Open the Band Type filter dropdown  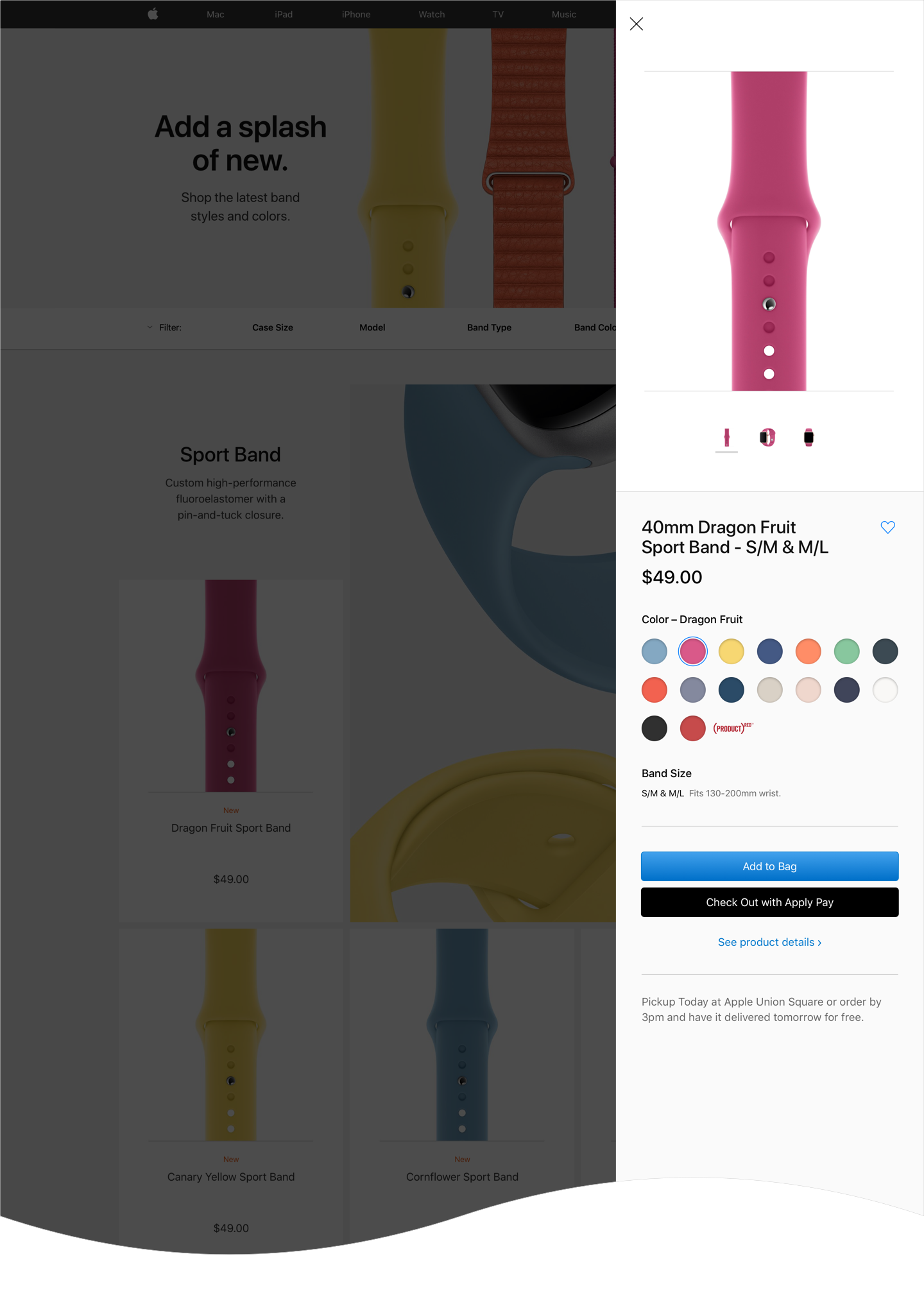(x=489, y=327)
